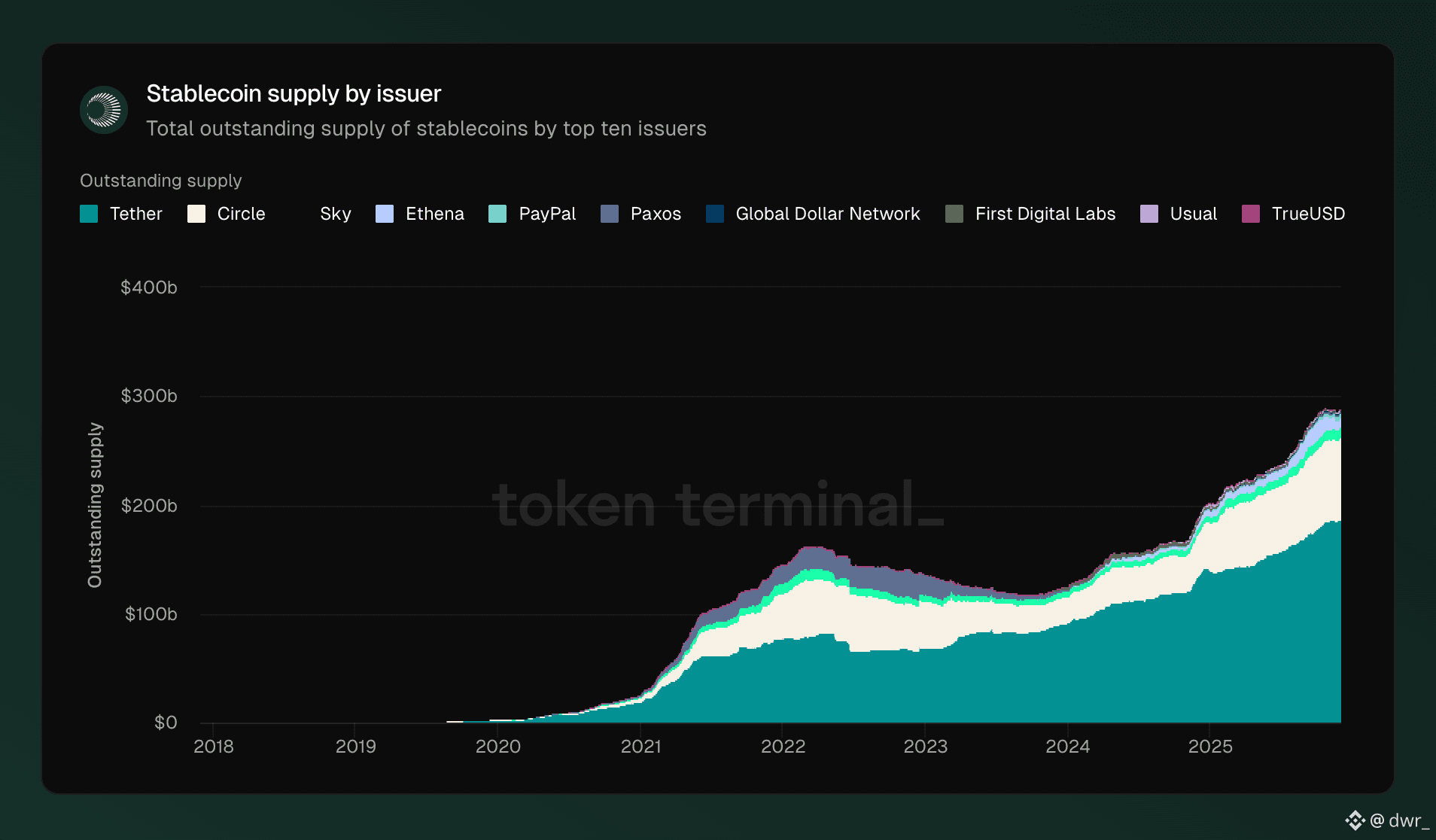
Task: Click the PayPal legend swatch
Action: [497, 214]
